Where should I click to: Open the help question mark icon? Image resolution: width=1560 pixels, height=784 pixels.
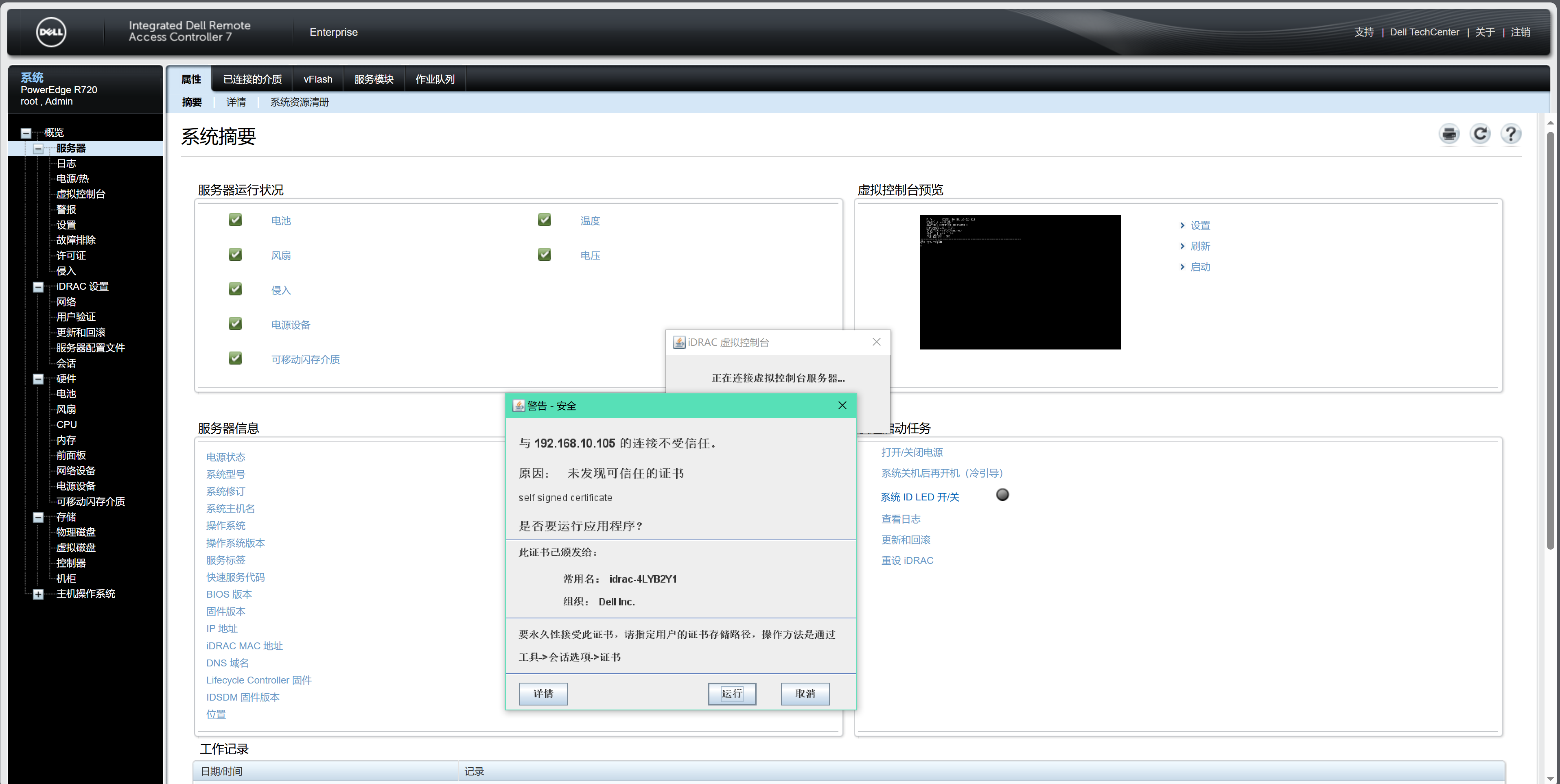[1511, 134]
